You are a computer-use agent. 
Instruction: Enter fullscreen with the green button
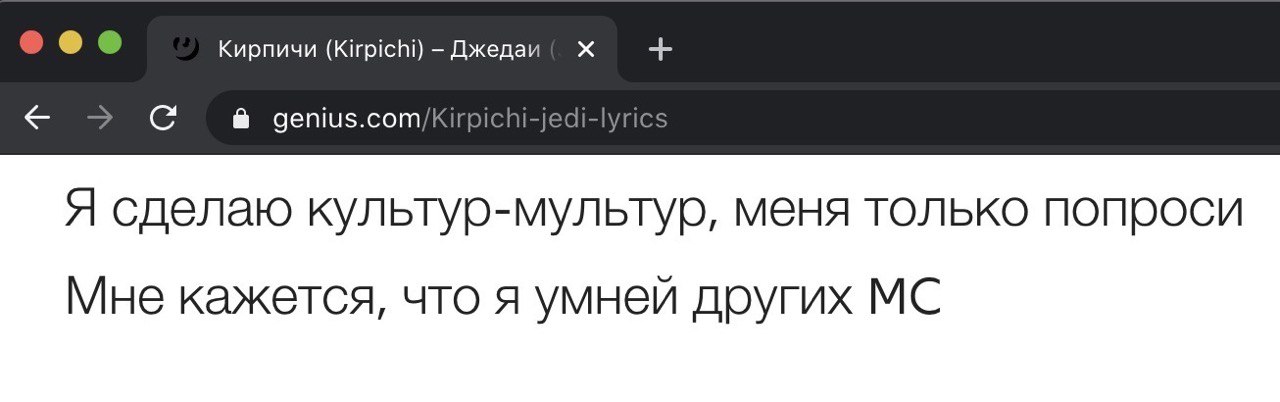coord(109,43)
